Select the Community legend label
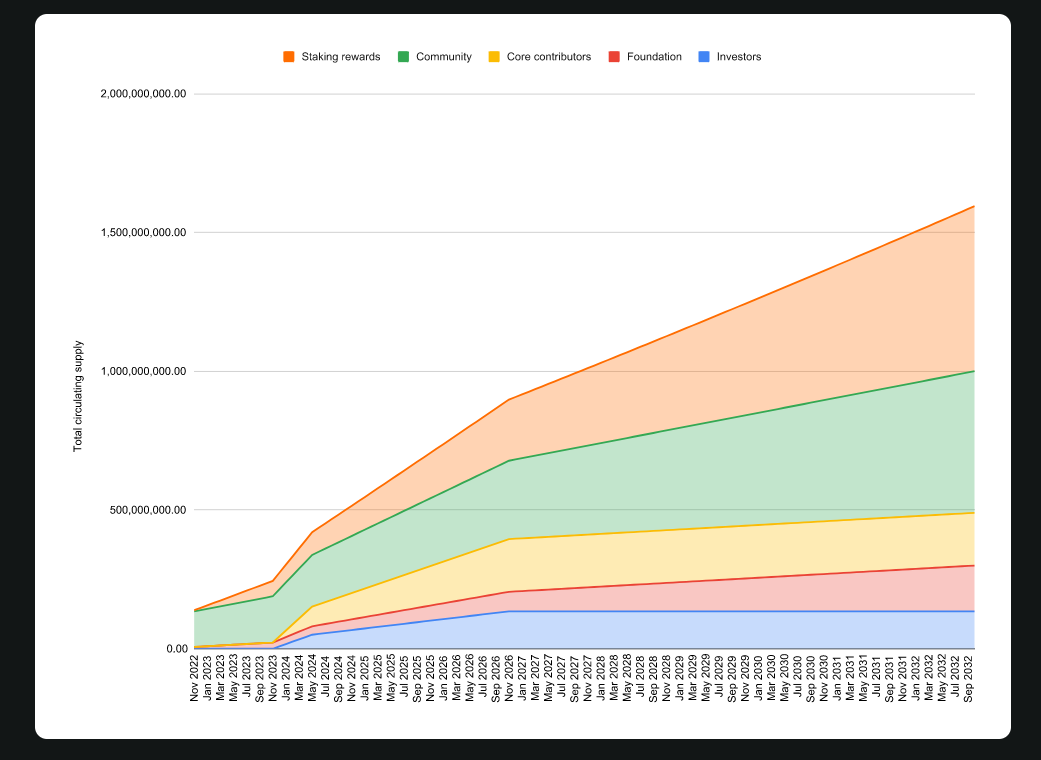 point(443,57)
